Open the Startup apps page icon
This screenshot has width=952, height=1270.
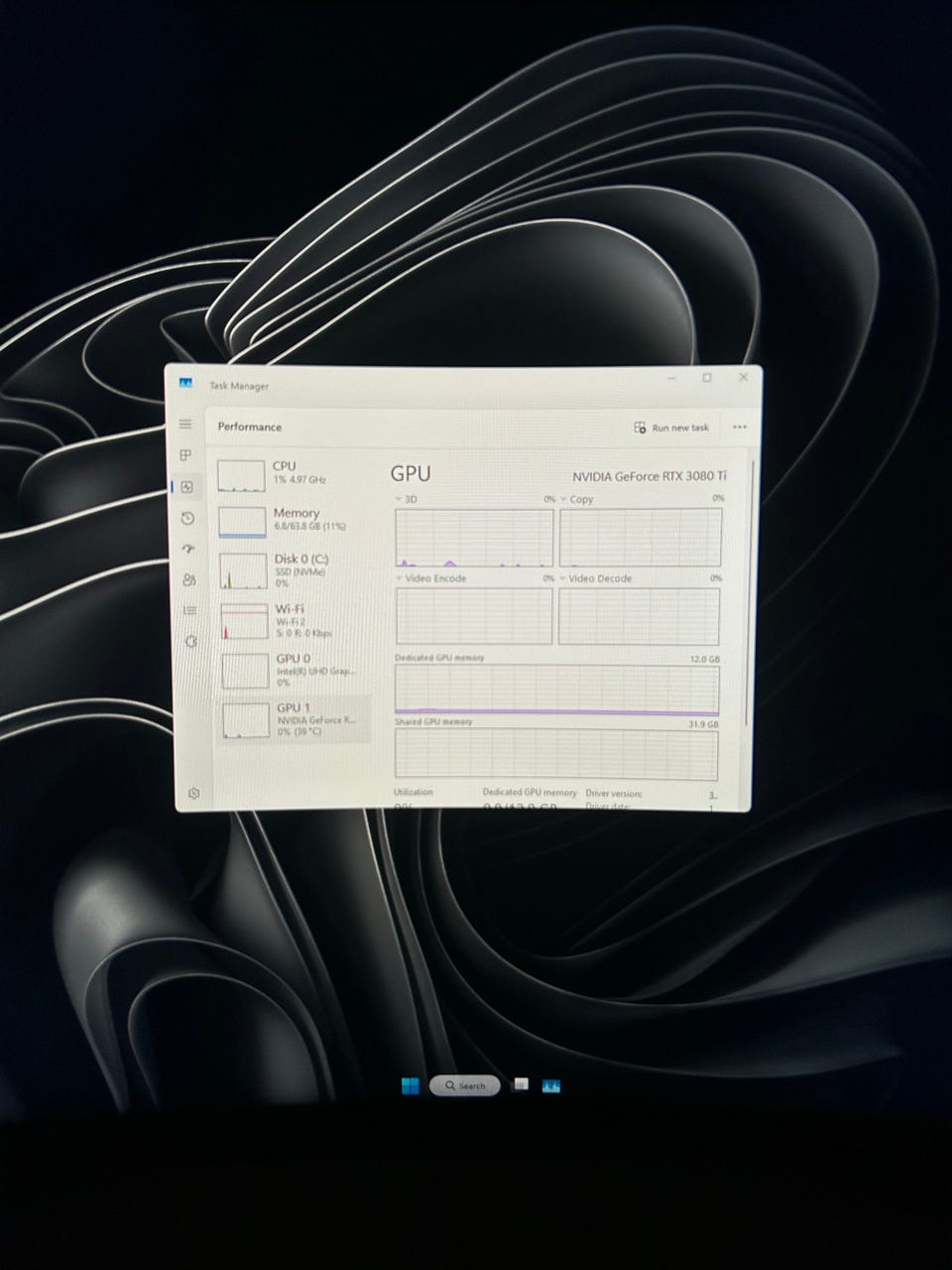(x=188, y=549)
